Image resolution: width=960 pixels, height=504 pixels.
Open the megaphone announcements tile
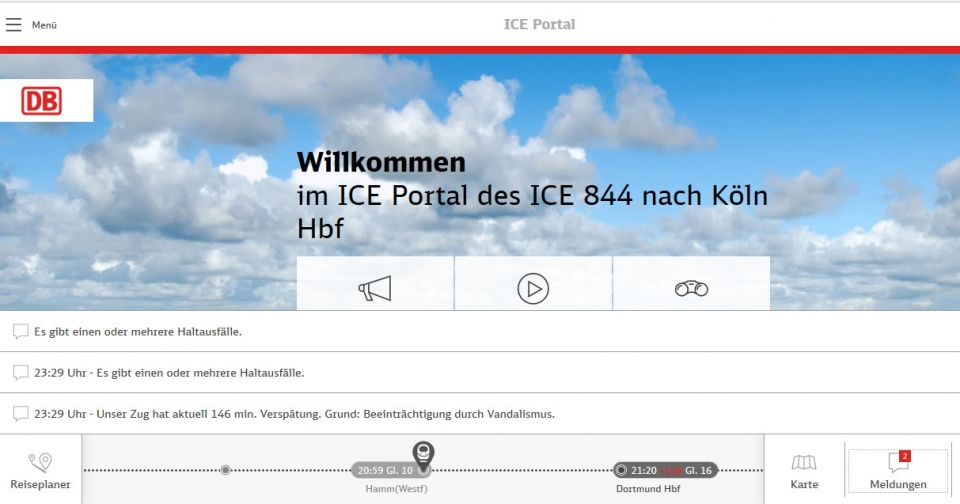[375, 284]
